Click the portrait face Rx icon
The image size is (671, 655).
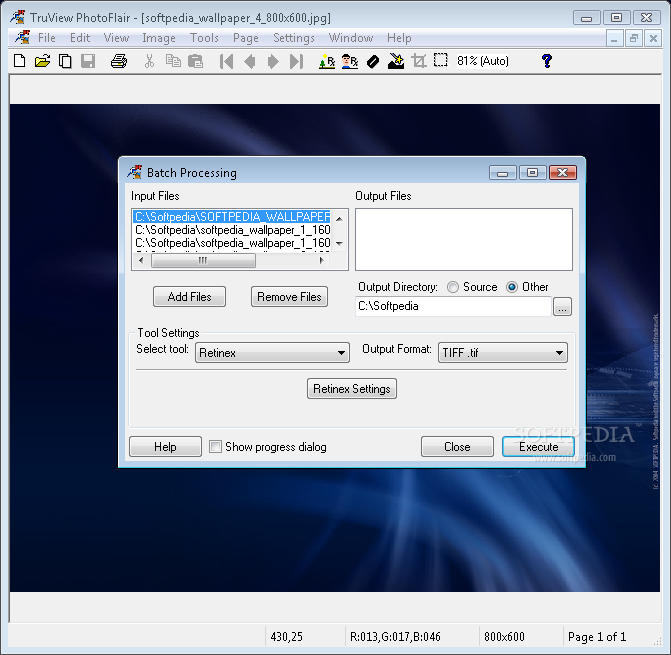350,62
